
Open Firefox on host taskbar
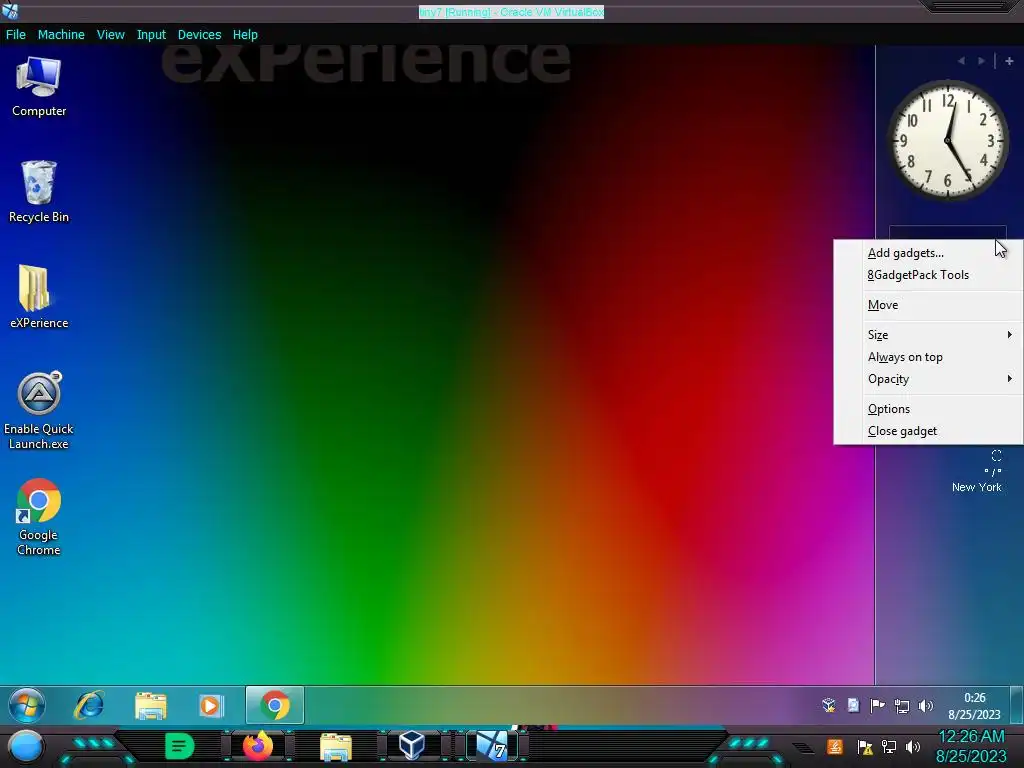(257, 746)
